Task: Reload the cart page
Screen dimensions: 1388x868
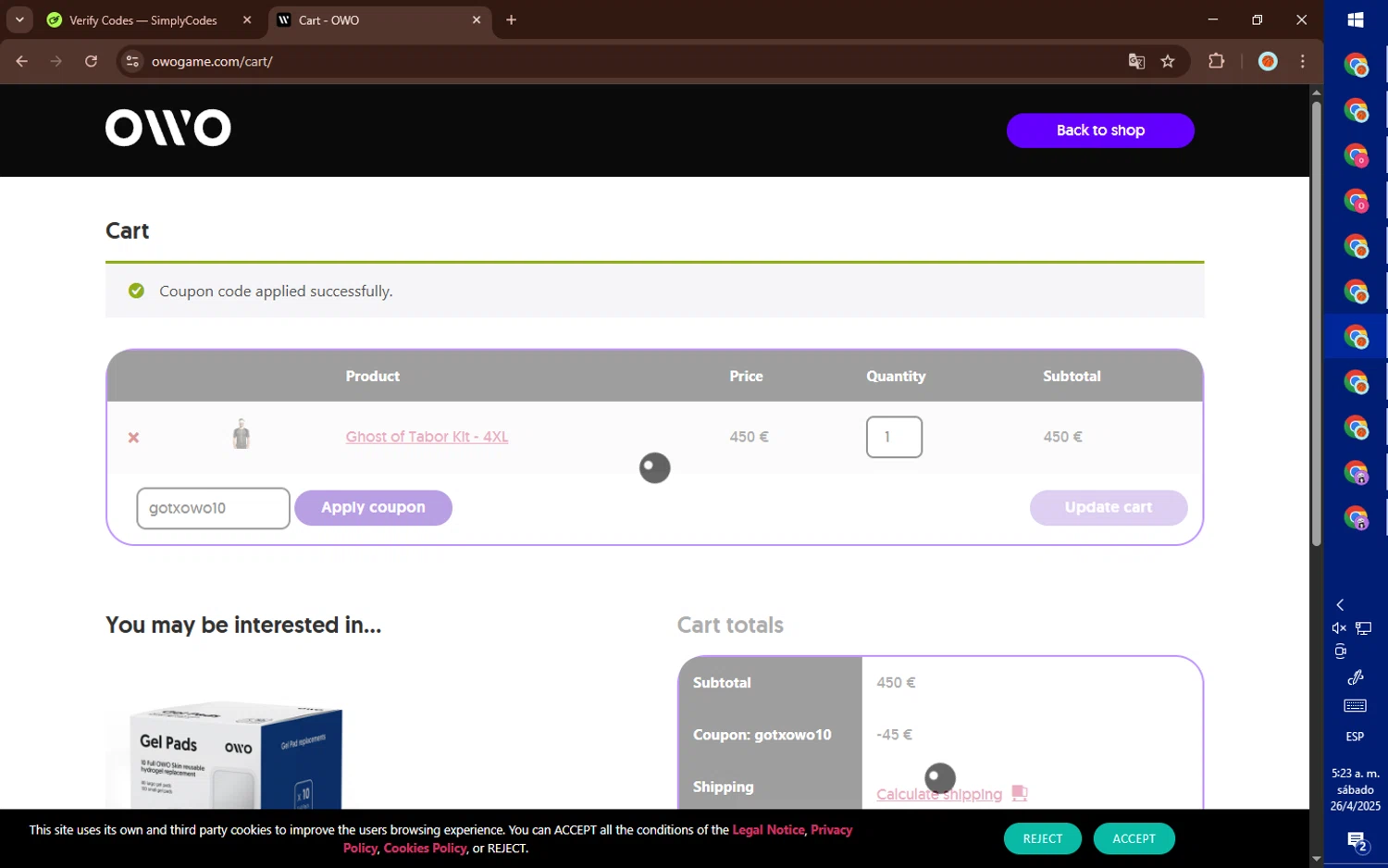Action: pos(91,61)
